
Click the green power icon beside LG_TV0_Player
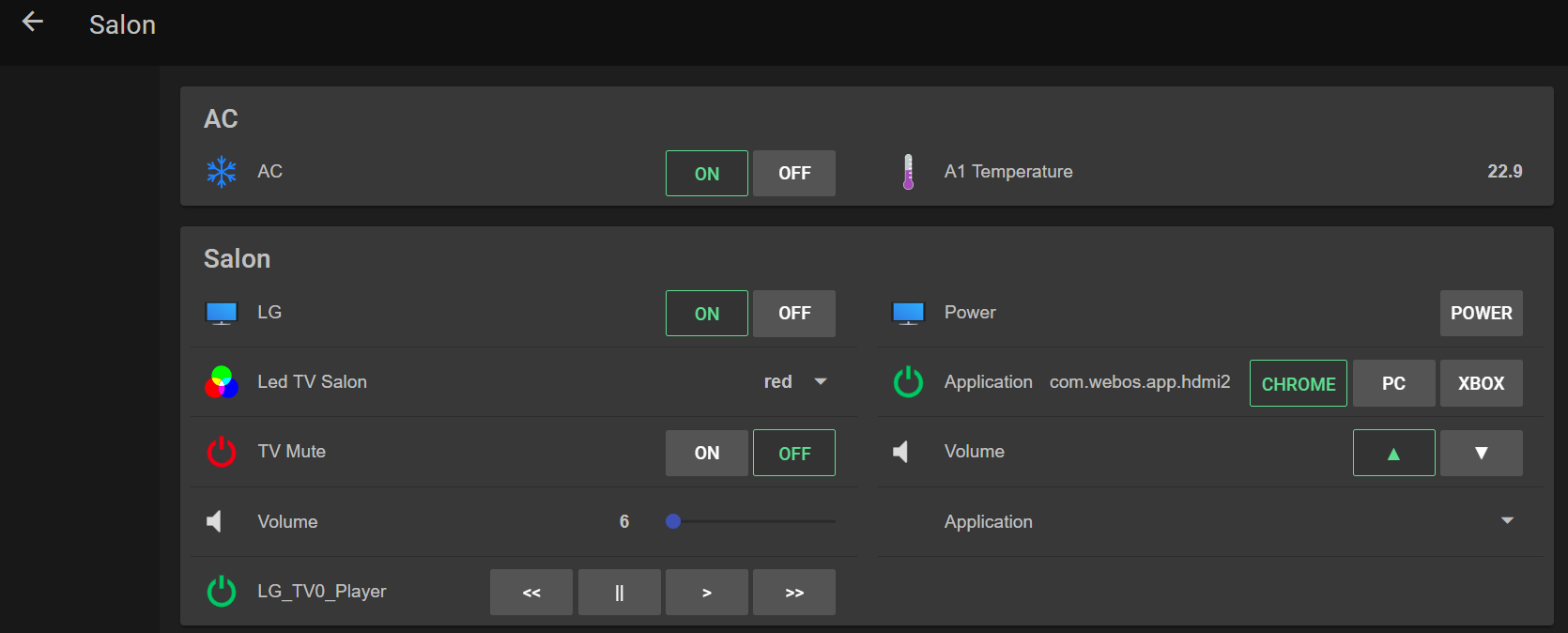pyautogui.click(x=222, y=592)
